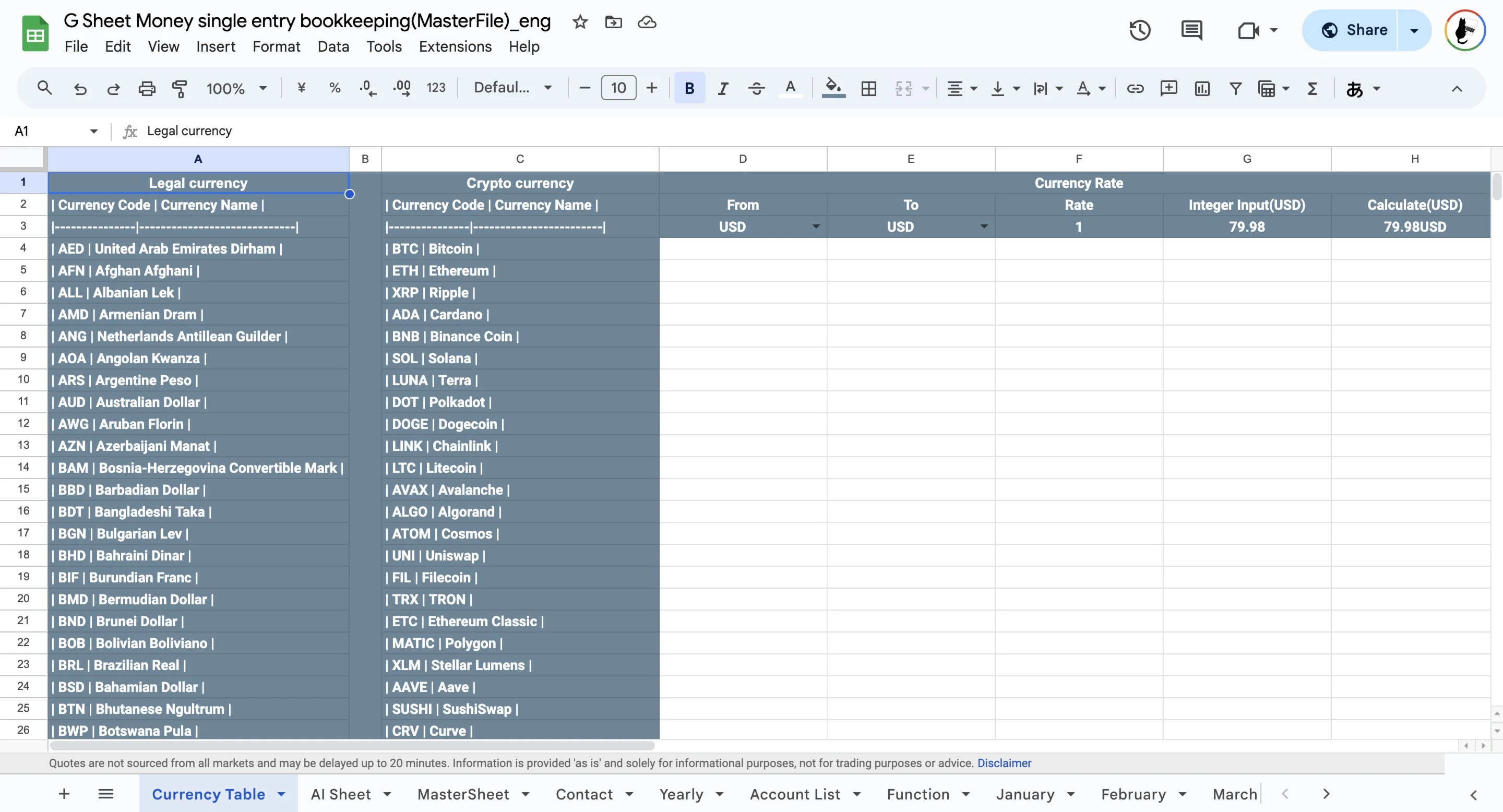Toggle italic text formatting
The height and width of the screenshot is (812, 1503).
tap(722, 89)
